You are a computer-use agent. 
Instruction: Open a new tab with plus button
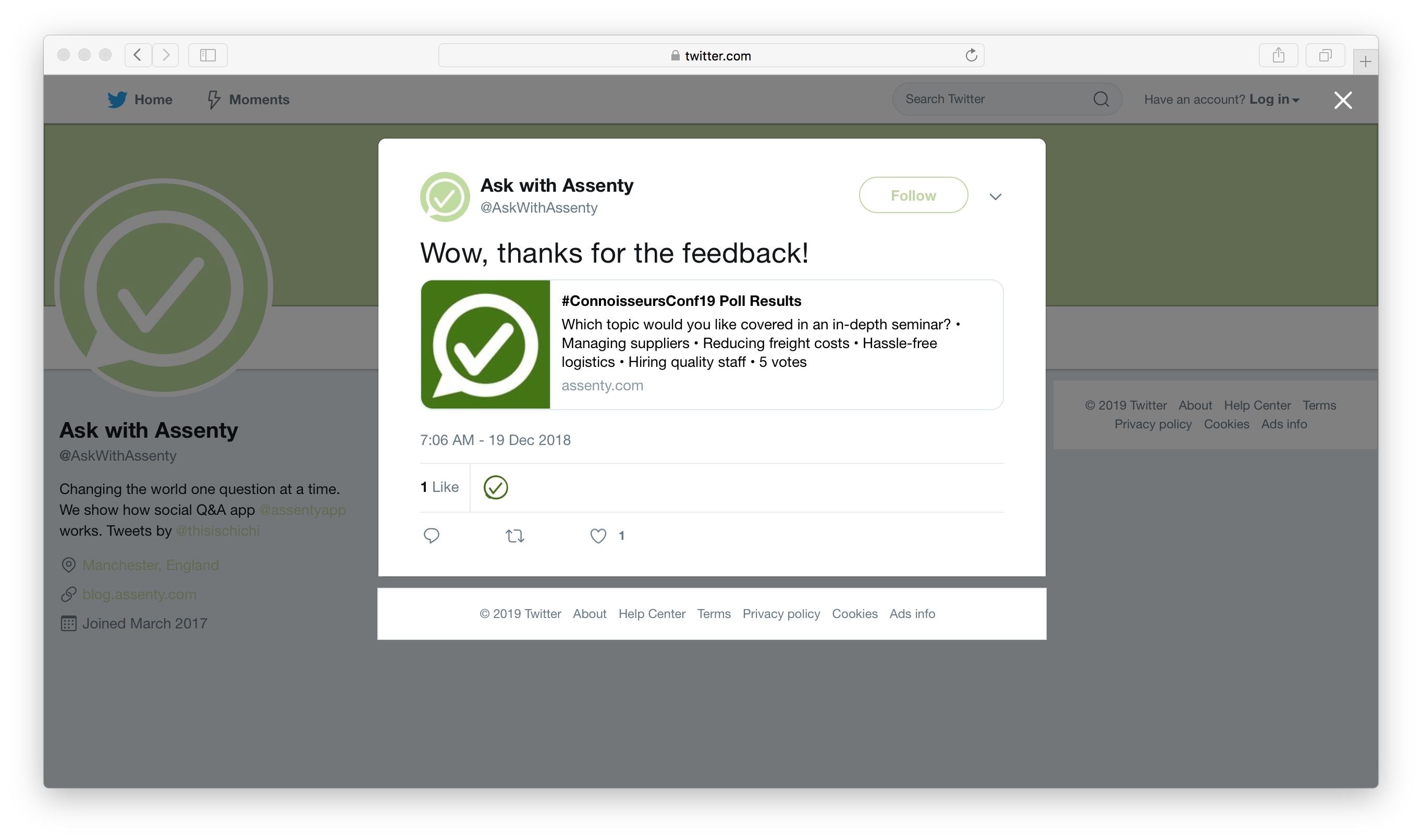coord(1365,61)
